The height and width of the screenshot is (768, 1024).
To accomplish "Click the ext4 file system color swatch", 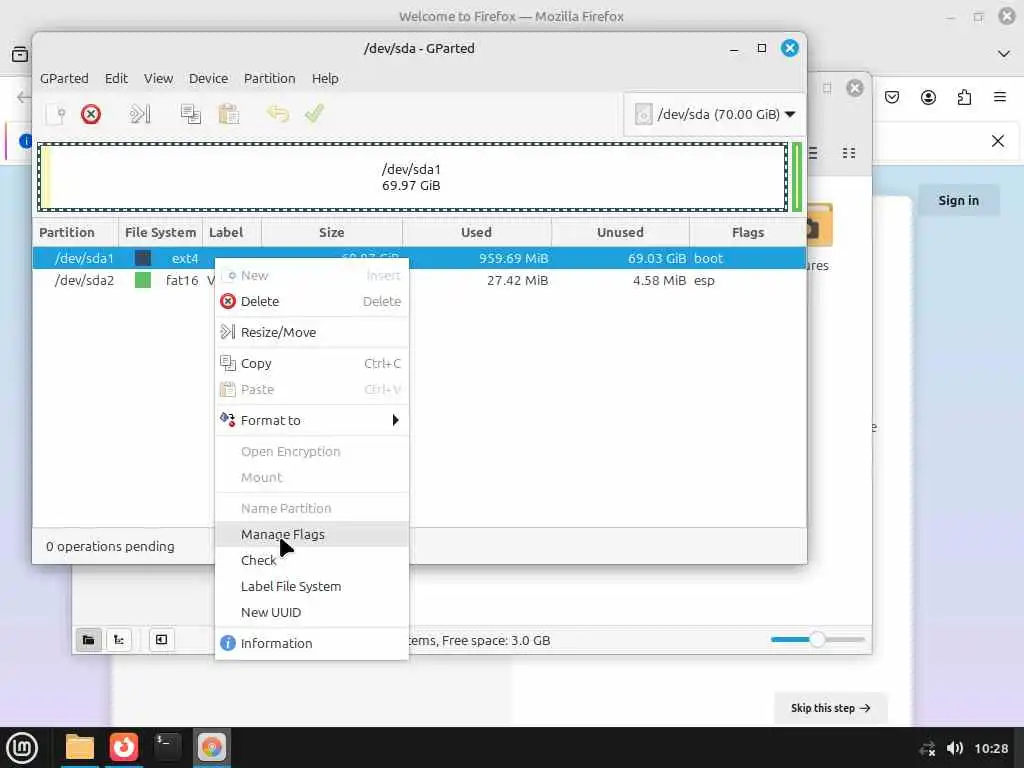I will coord(143,258).
